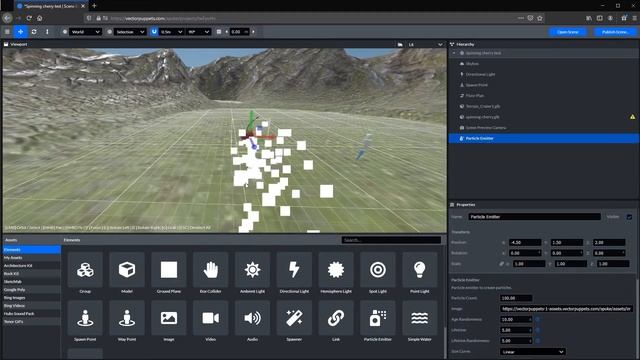Viewport: 640px width, 360px height.
Task: Toggle the snapping magnet button
Action: (x=154, y=32)
